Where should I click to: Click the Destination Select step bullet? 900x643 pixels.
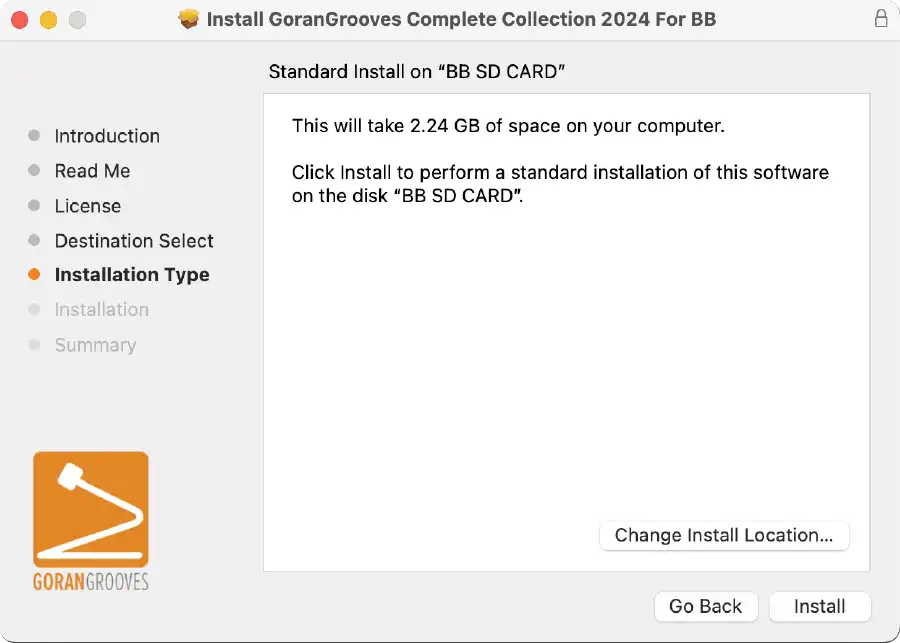(34, 240)
